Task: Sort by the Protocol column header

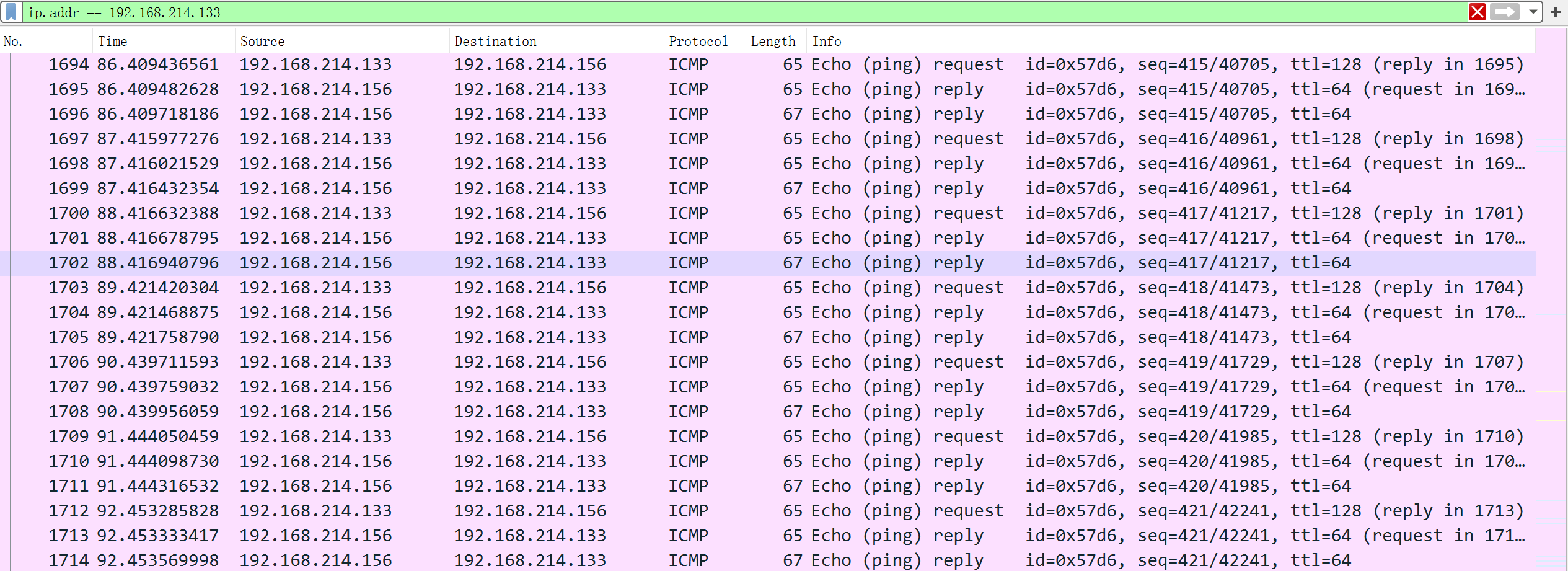Action: tap(703, 42)
